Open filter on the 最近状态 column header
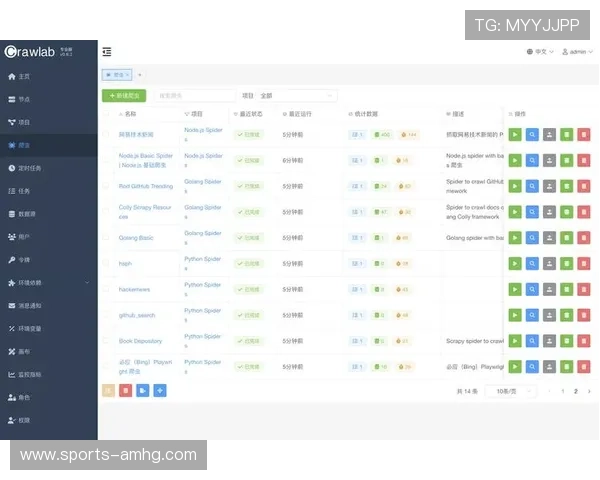Viewport: 600px width, 480px height. click(236, 114)
